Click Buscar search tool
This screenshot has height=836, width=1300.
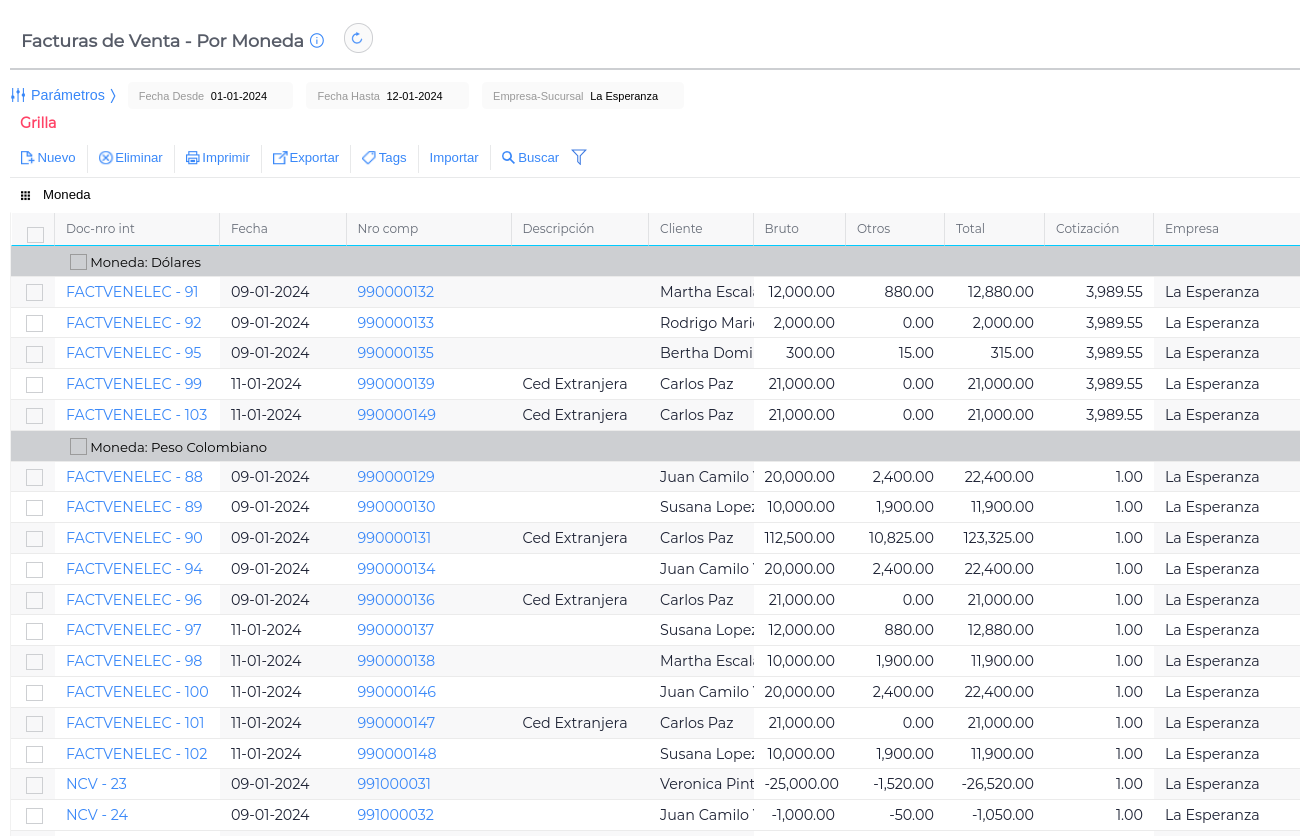[x=530, y=158]
